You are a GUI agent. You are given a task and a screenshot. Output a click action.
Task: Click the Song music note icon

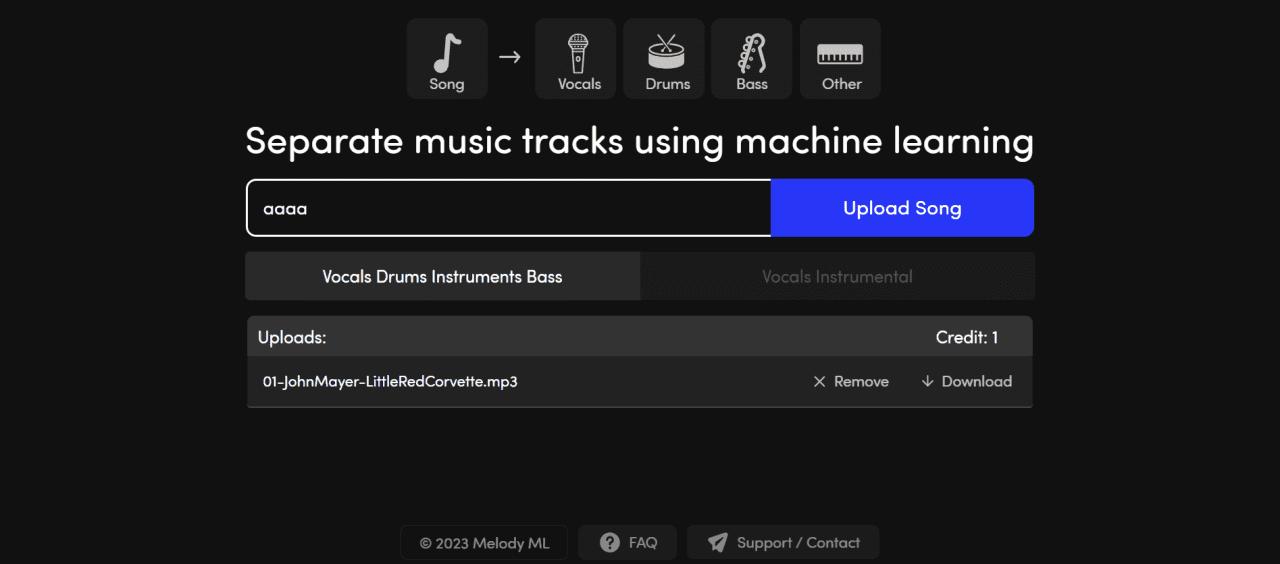(x=447, y=53)
